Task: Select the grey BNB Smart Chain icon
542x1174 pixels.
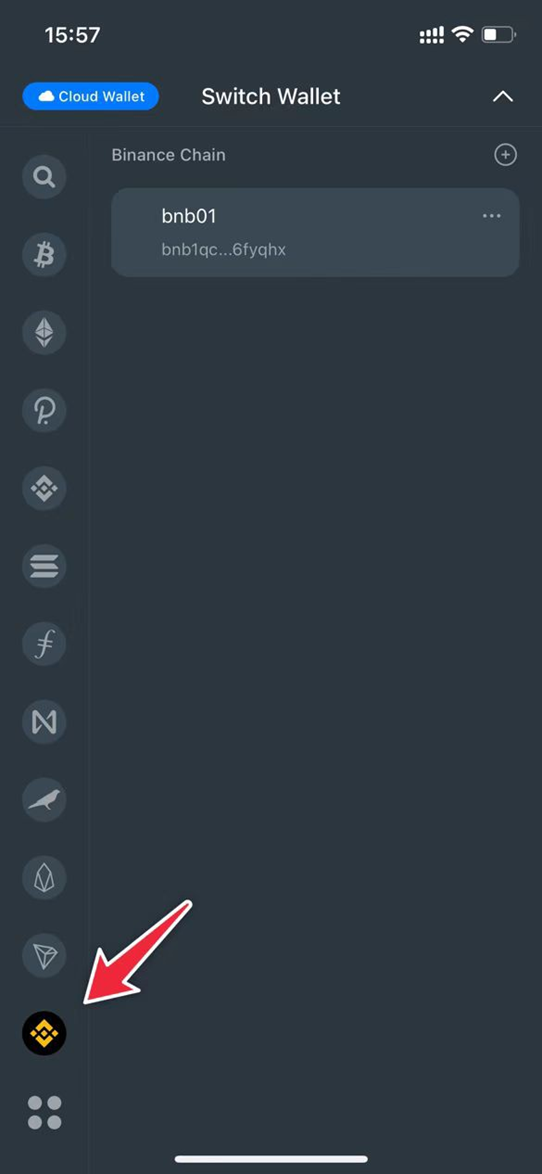Action: [x=44, y=489]
